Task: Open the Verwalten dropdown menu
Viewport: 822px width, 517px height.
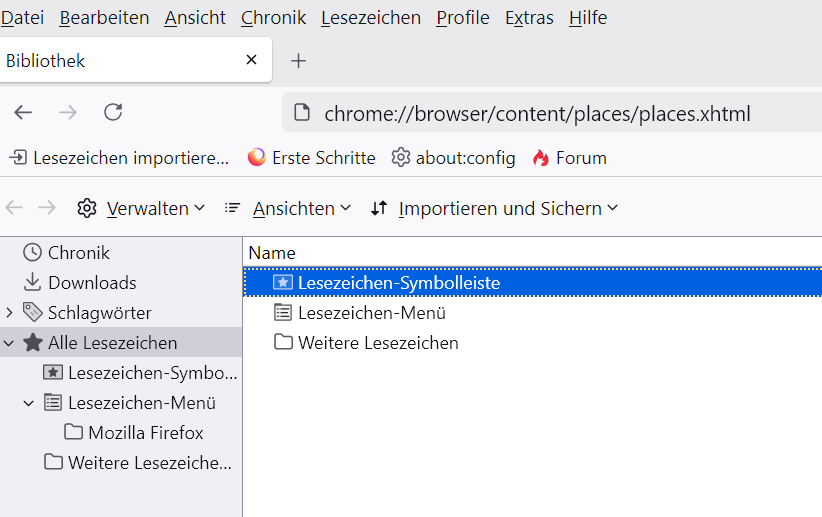Action: (x=141, y=208)
